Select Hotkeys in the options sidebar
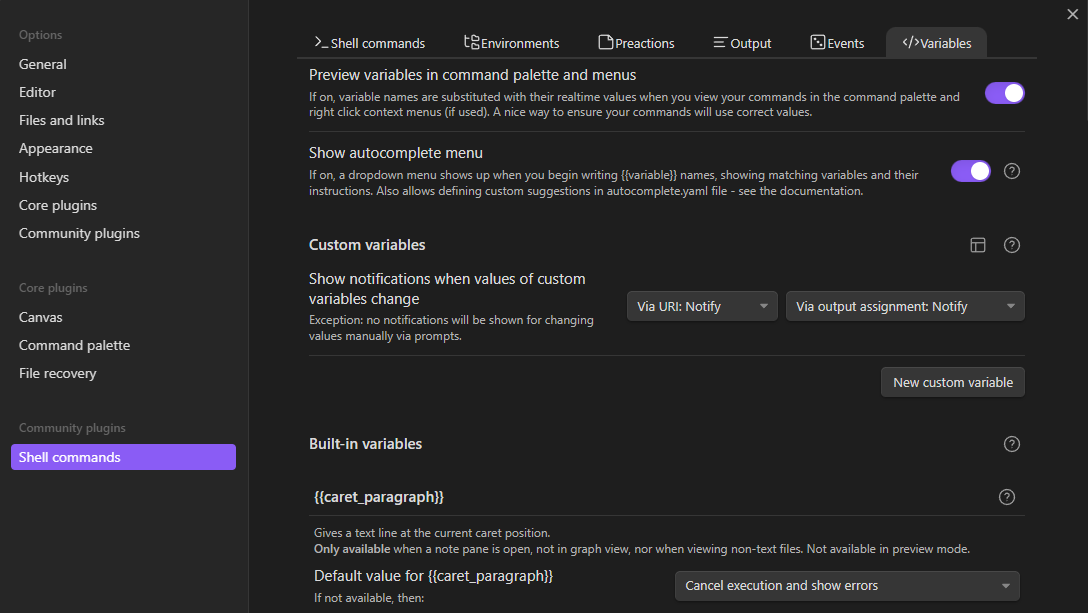This screenshot has width=1088, height=613. [x=44, y=177]
